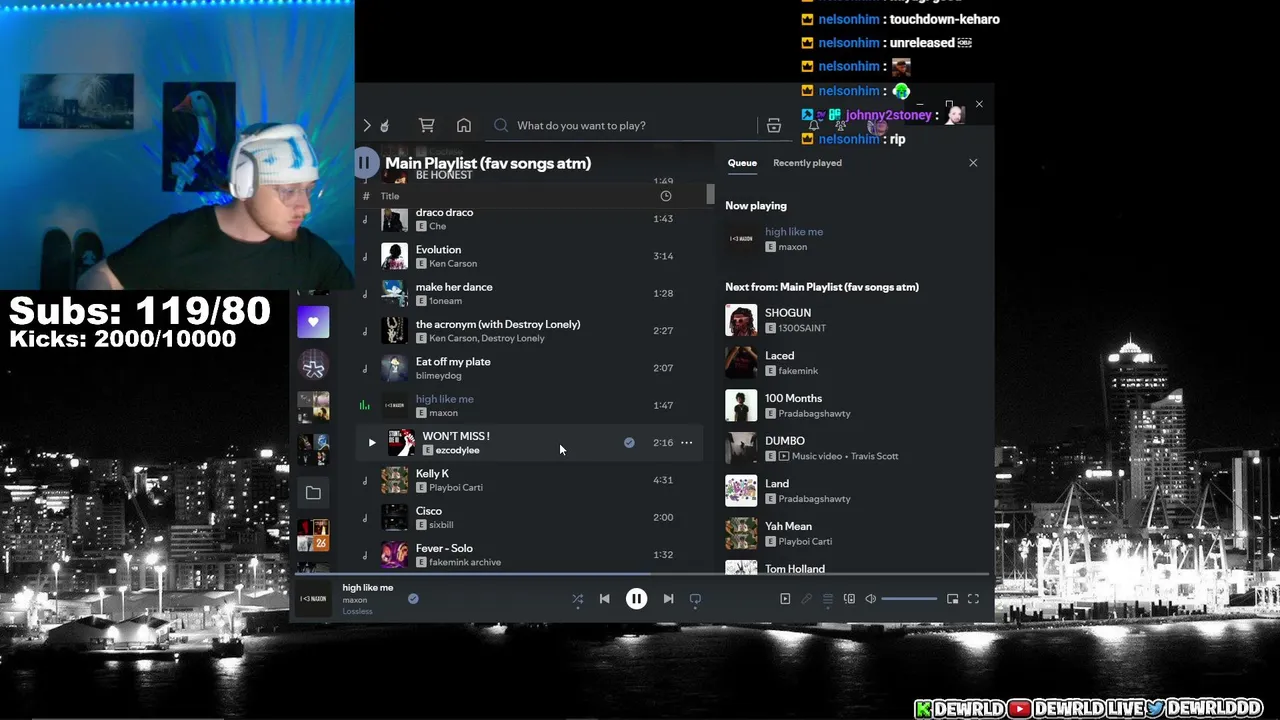
Task: Select the make her dance track
Action: coord(530,293)
